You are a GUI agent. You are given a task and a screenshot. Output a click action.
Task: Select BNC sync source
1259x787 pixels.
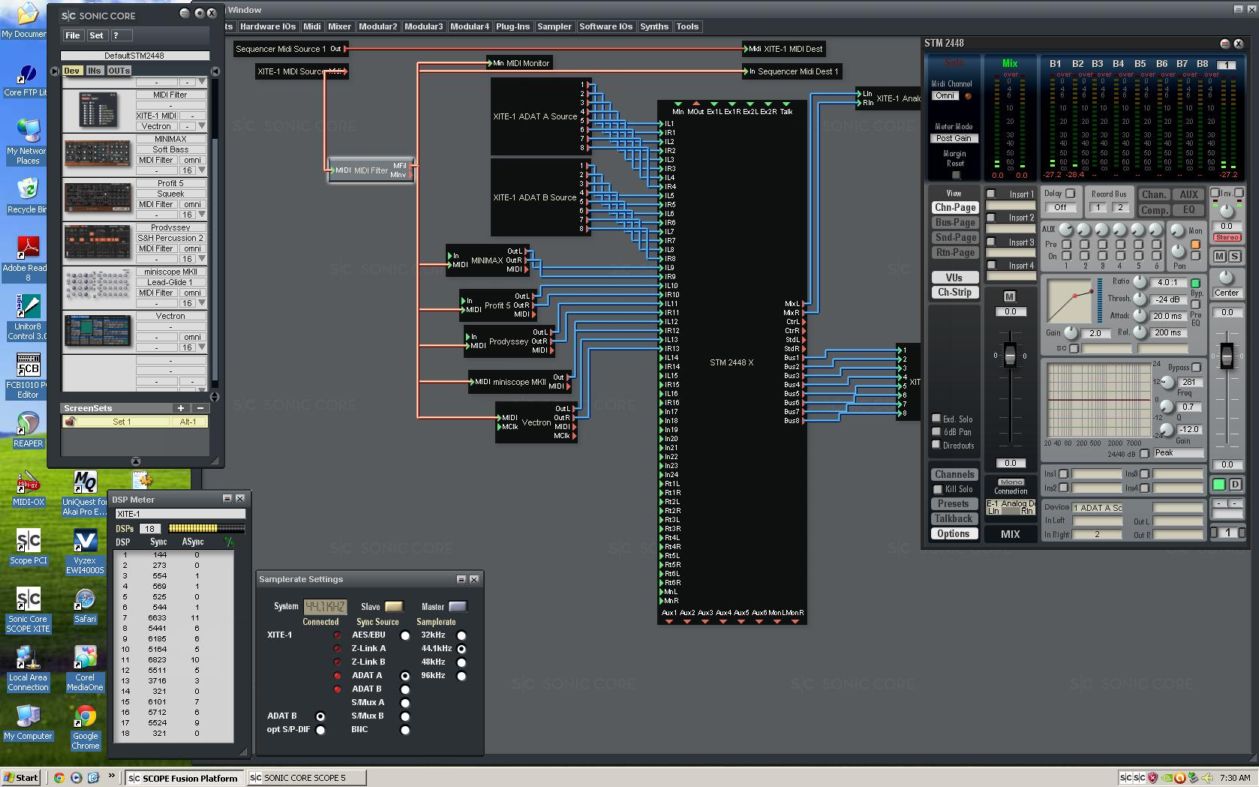(405, 730)
